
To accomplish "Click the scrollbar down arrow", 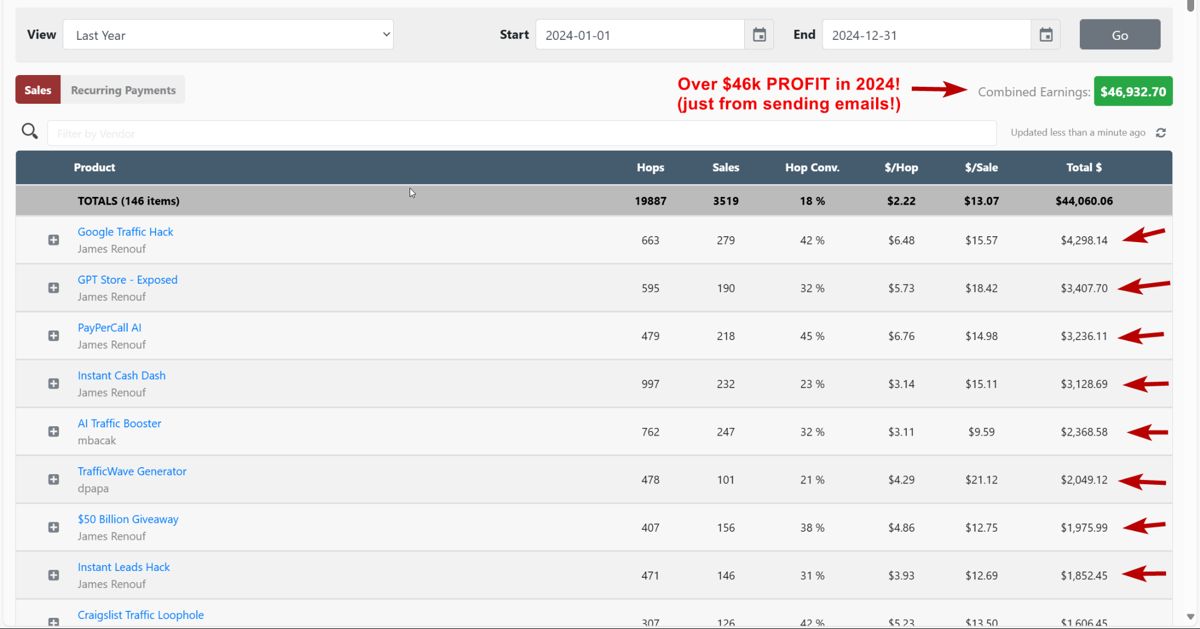I will point(1190,617).
